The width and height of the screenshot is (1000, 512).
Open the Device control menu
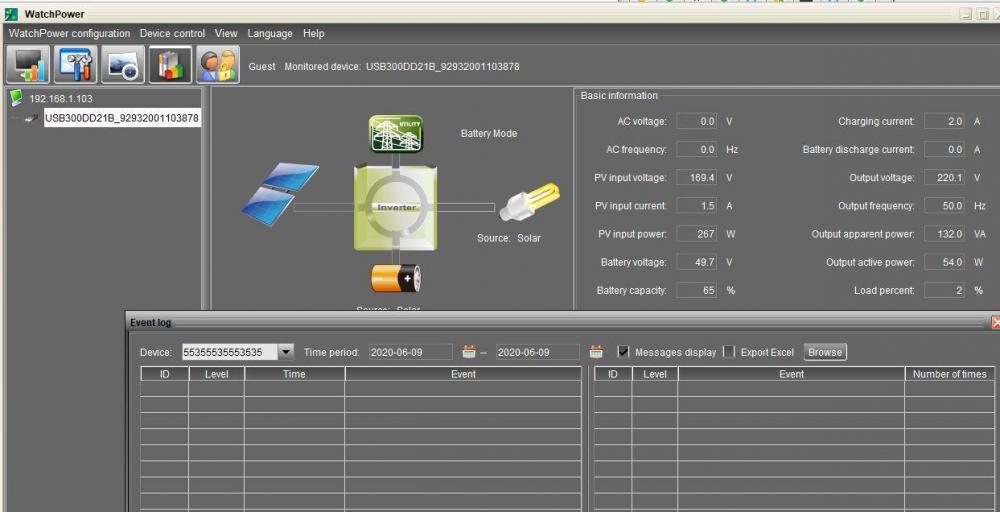pyautogui.click(x=172, y=33)
